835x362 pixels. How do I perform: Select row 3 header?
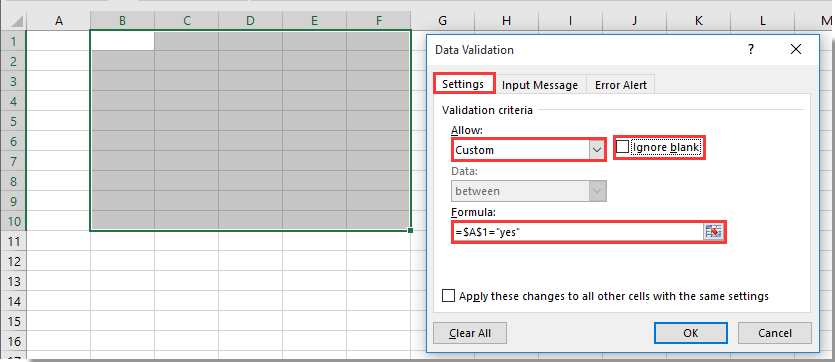coord(13,81)
